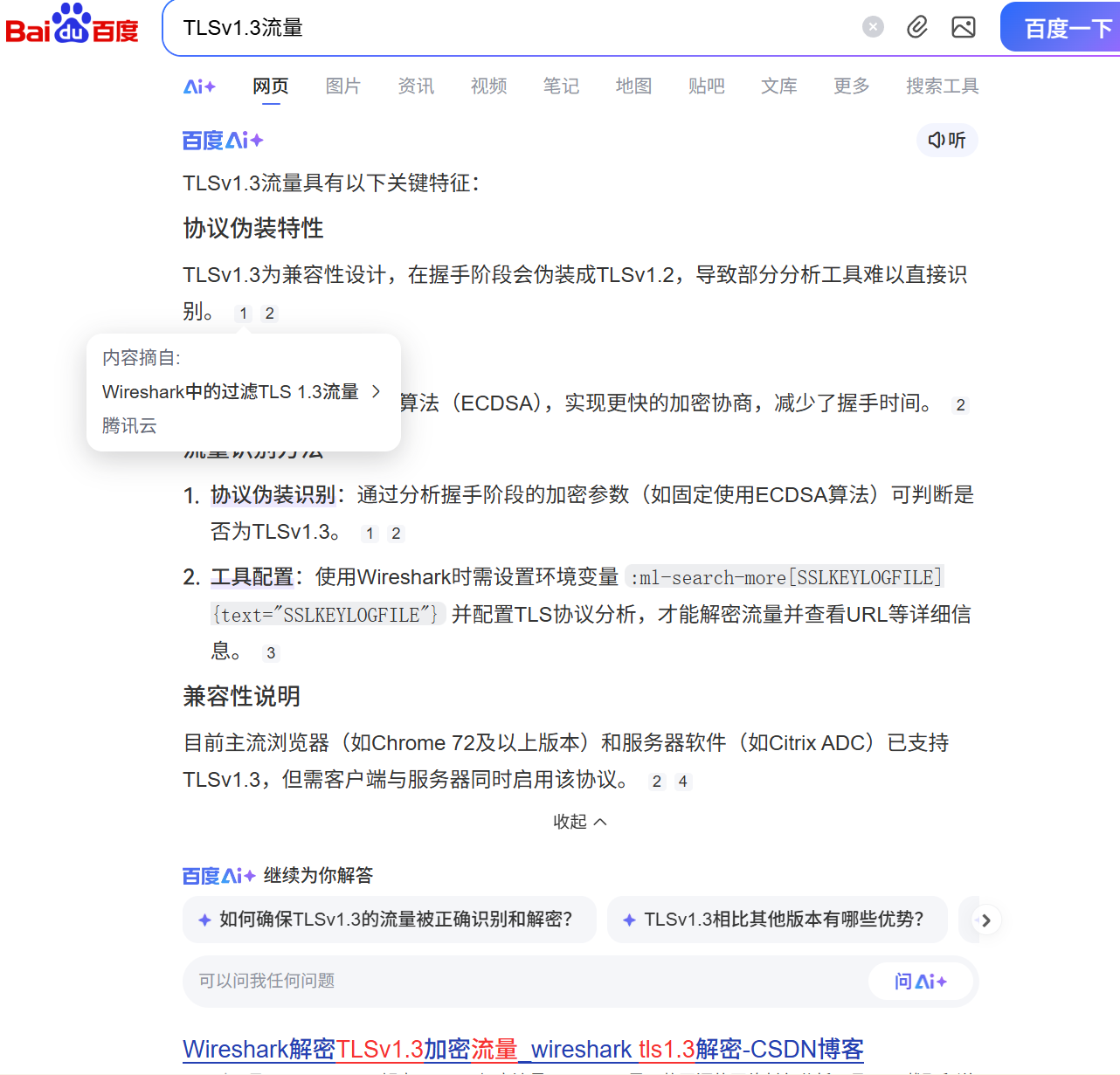Switch to the 文库 tab

(779, 86)
